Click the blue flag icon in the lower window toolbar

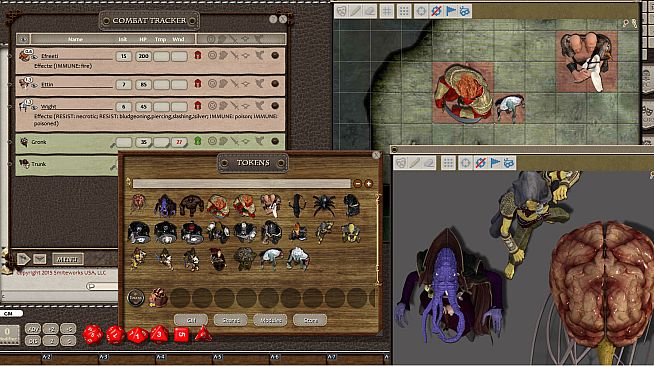495,163
